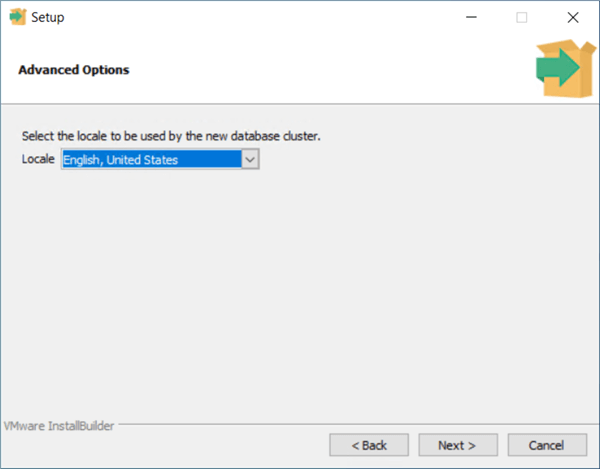Click the VMware InstallBuilder label

59,425
